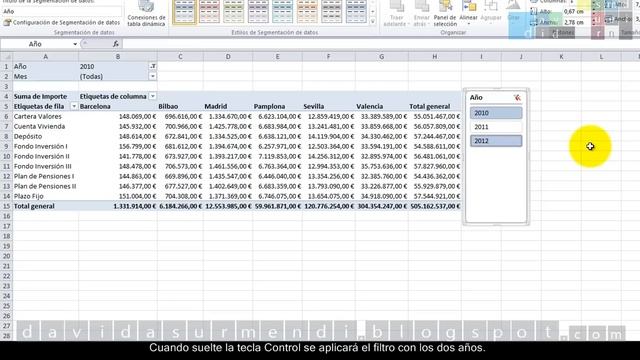Apply the first yellow-highlighted slicer style
640x360 pixels.
[184, 12]
